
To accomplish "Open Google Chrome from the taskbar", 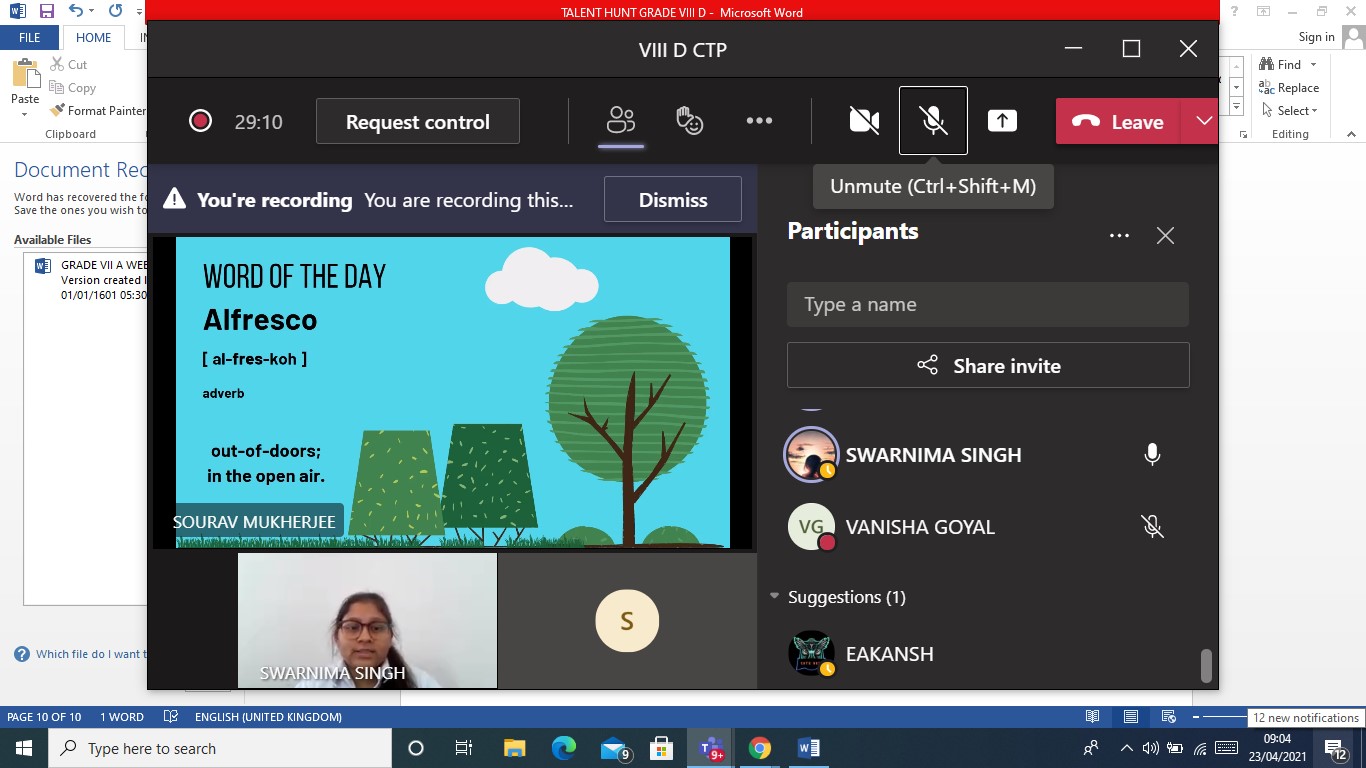I will coord(760,748).
